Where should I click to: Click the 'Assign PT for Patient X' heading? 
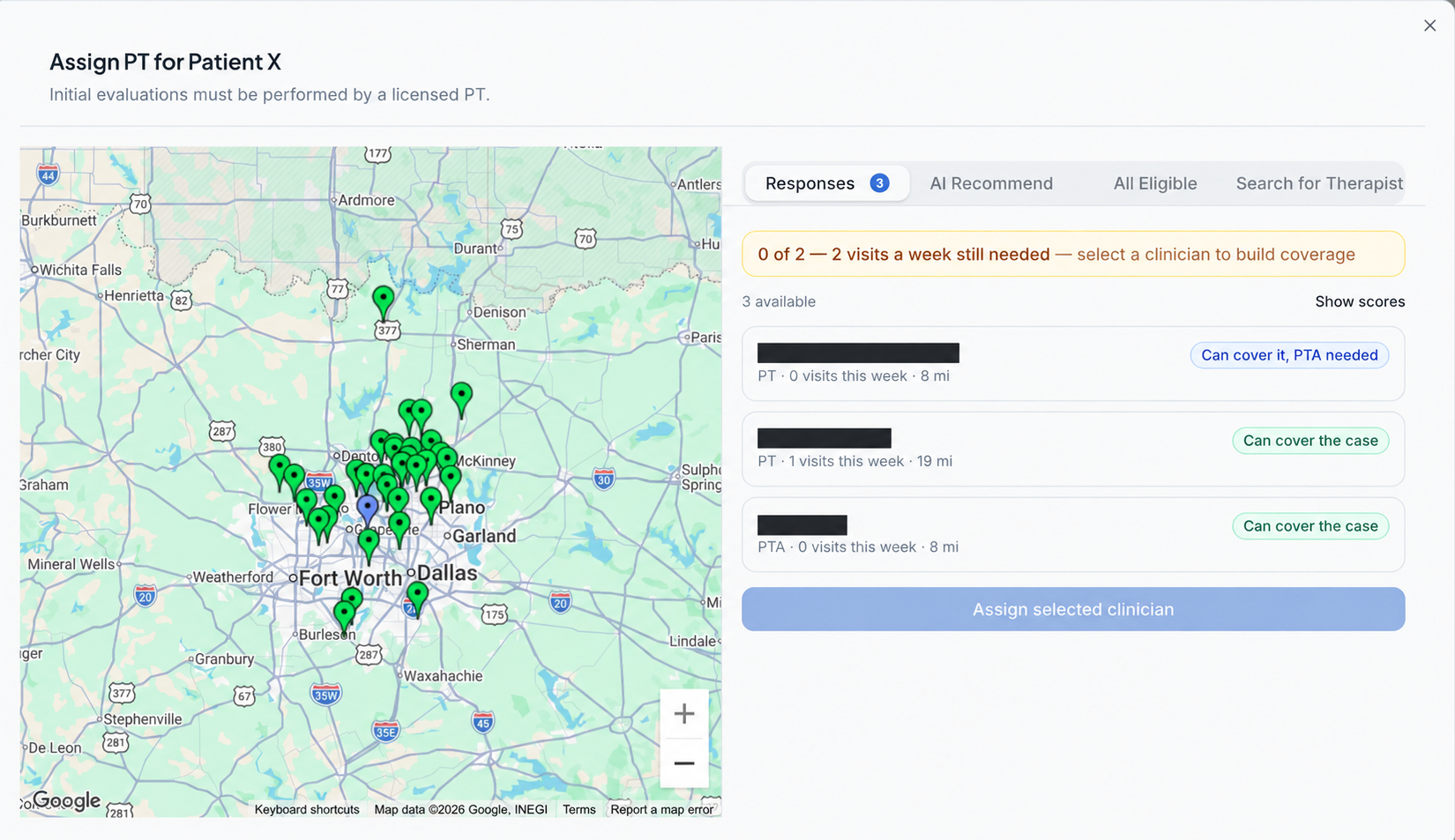click(x=165, y=62)
